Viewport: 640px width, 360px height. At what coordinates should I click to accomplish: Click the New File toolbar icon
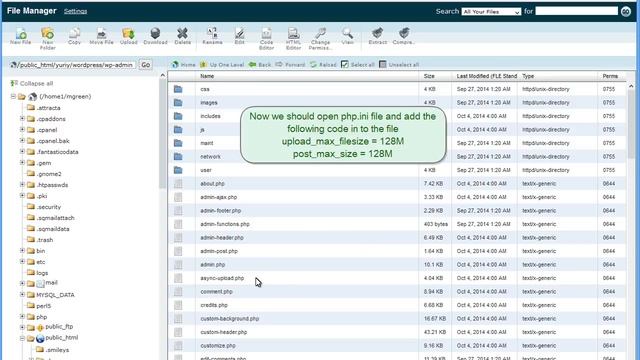click(20, 36)
